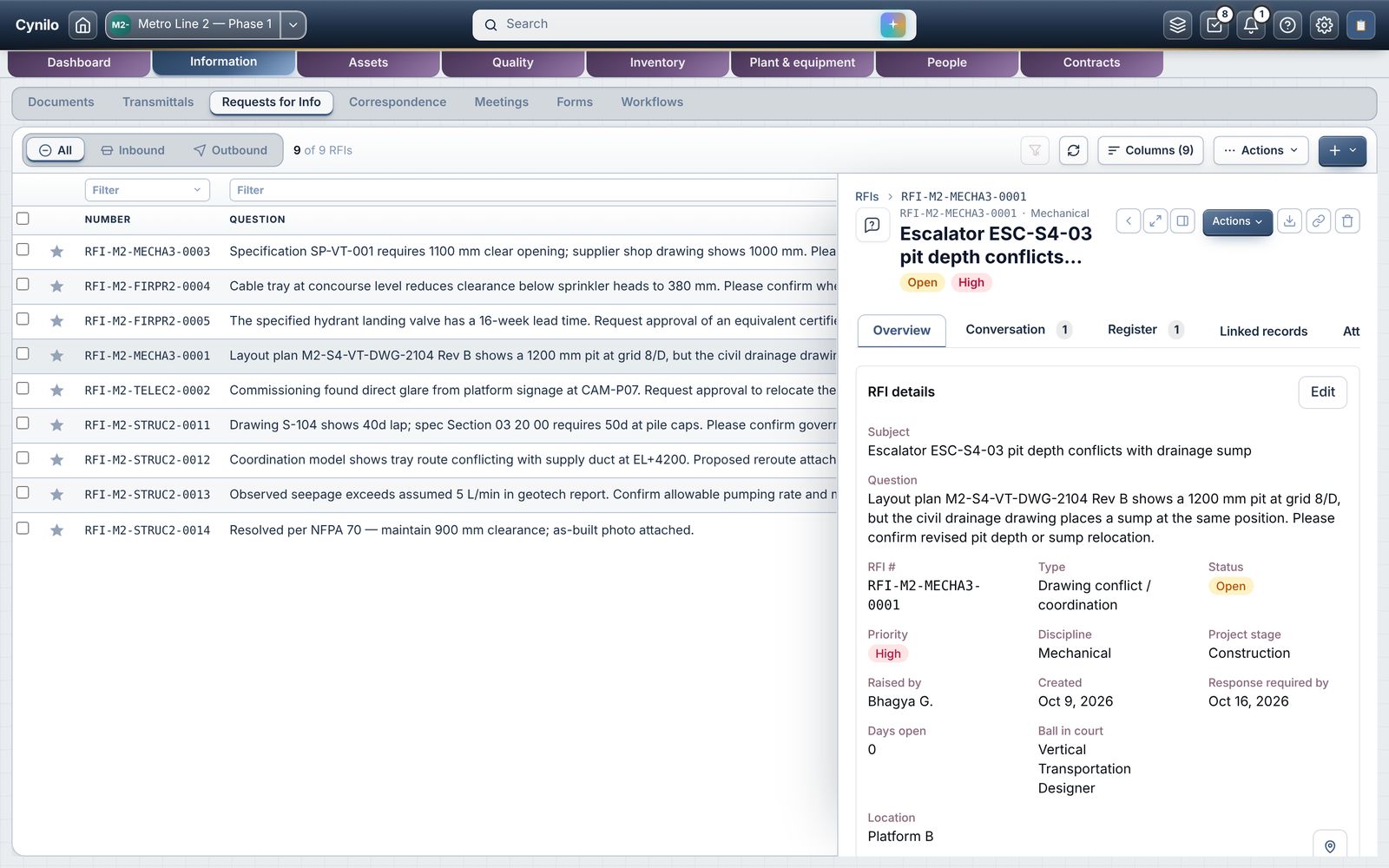Refresh the RFI list
Screen dimensions: 1389x868
pos(1073,150)
